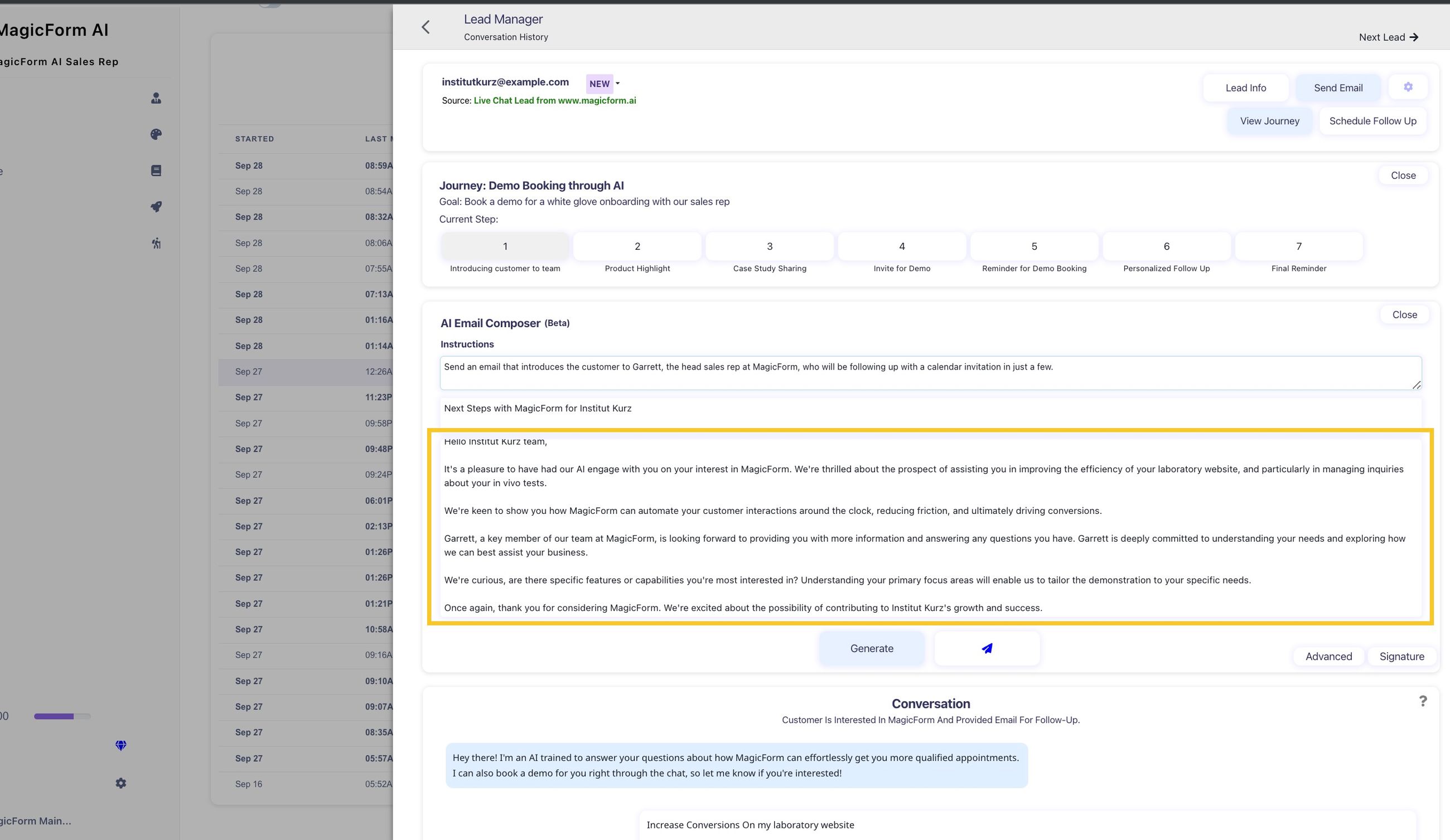The height and width of the screenshot is (840, 1450).
Task: Click Schedule Follow Up button
Action: (1372, 121)
